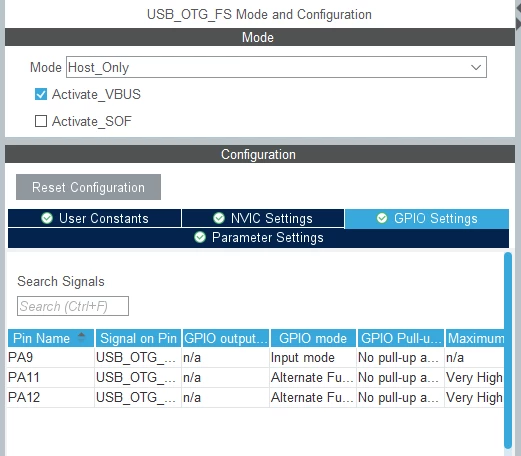Switch to the NVIC Settings tab

(263, 218)
